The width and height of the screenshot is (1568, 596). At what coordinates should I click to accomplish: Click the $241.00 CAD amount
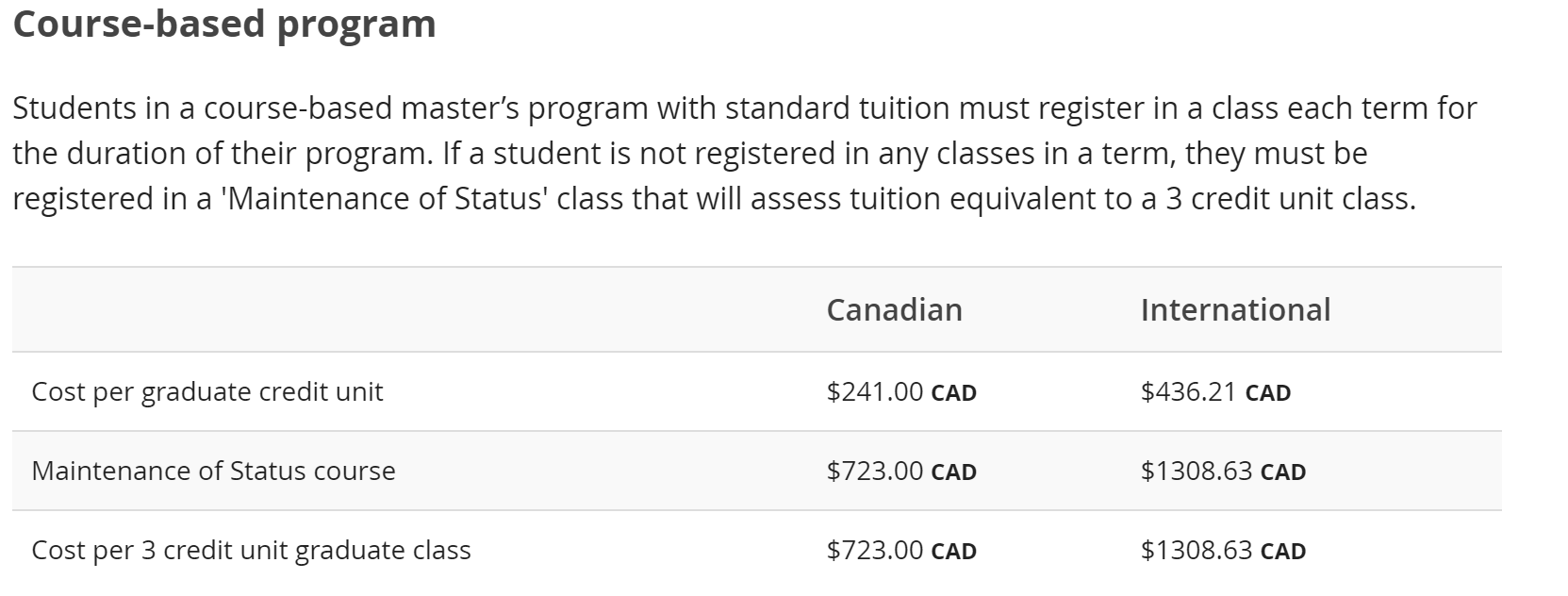coord(900,391)
